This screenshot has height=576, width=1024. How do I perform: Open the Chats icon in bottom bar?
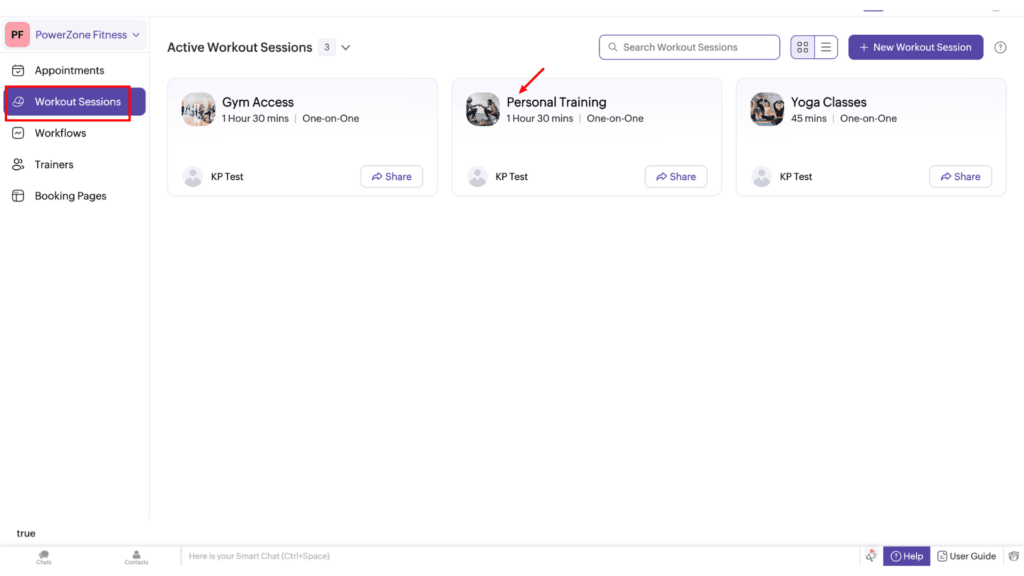(43, 556)
